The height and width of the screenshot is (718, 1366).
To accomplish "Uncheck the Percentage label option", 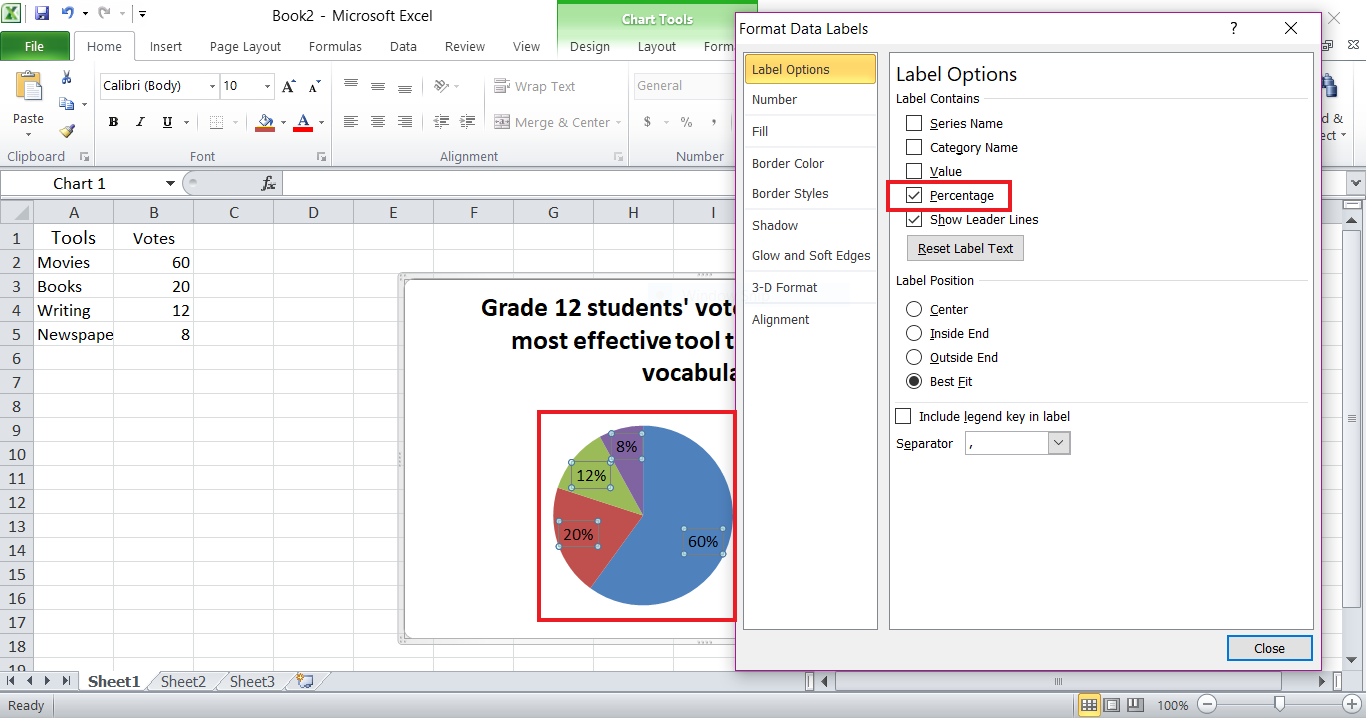I will point(912,195).
